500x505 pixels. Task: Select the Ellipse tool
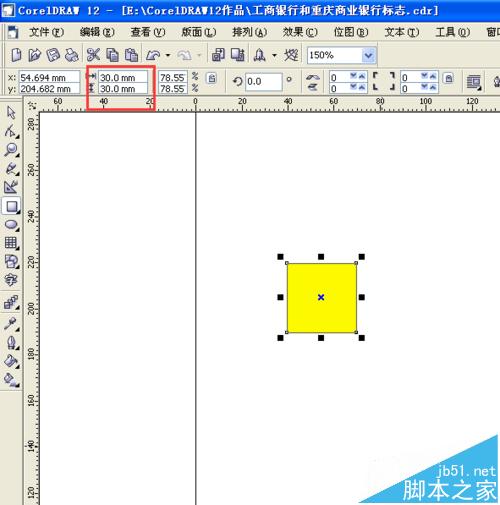[11, 225]
